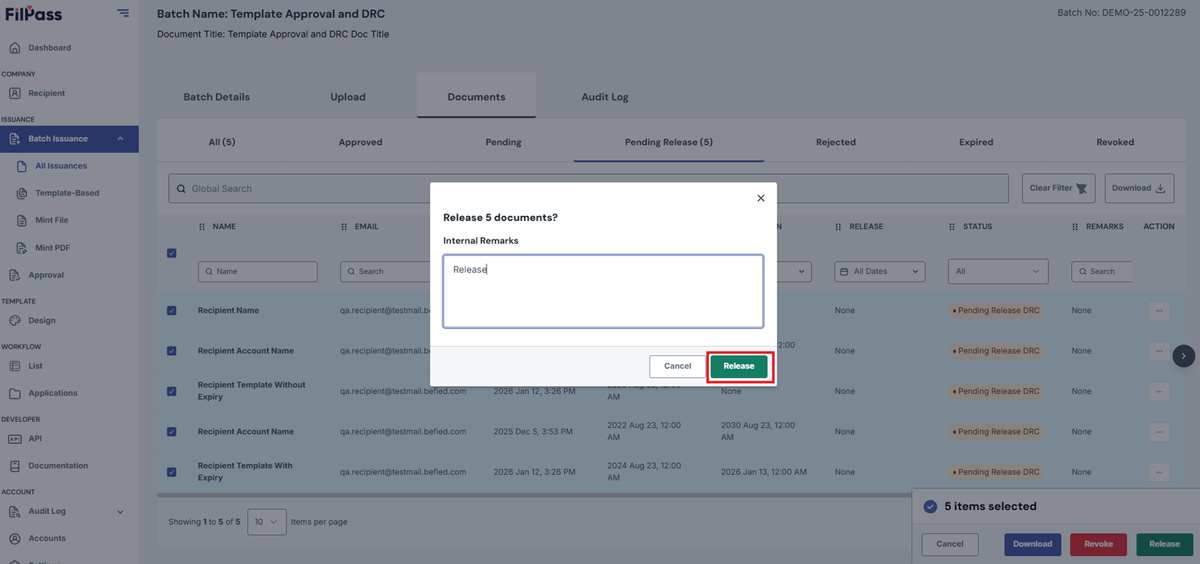Viewport: 1200px width, 564px height.
Task: Uncheck Recipient Template Without Expiry checkbox
Action: pos(171,391)
